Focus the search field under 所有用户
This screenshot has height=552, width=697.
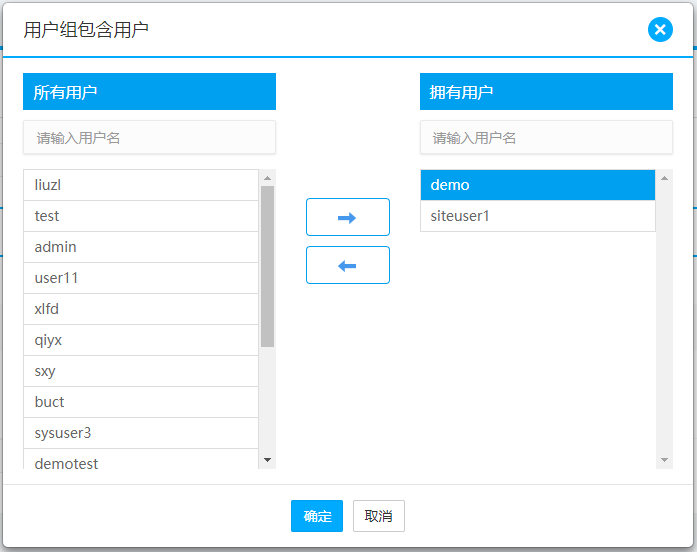[149, 138]
